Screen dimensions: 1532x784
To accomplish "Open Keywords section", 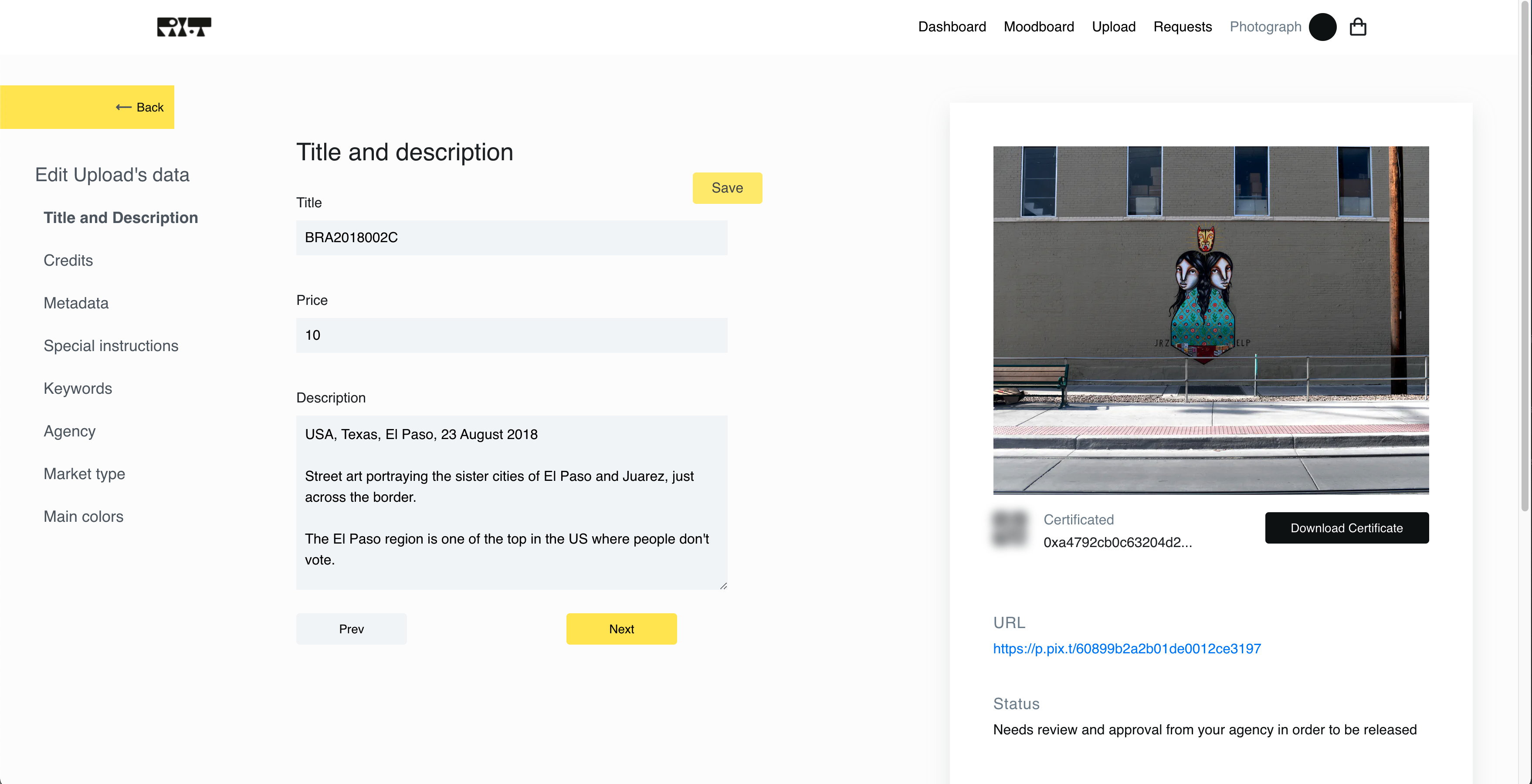I will tap(78, 389).
